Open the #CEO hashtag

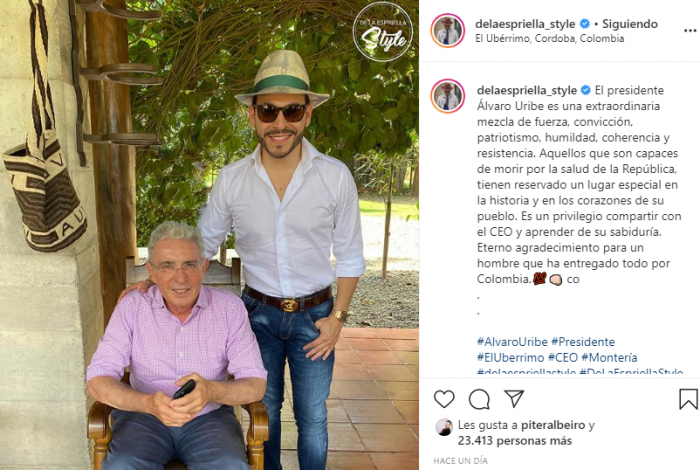pyautogui.click(x=562, y=358)
